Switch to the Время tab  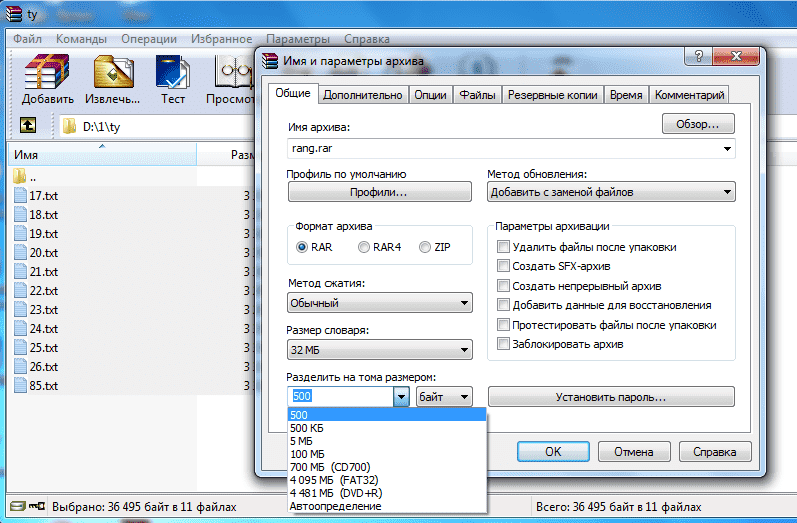click(x=626, y=95)
